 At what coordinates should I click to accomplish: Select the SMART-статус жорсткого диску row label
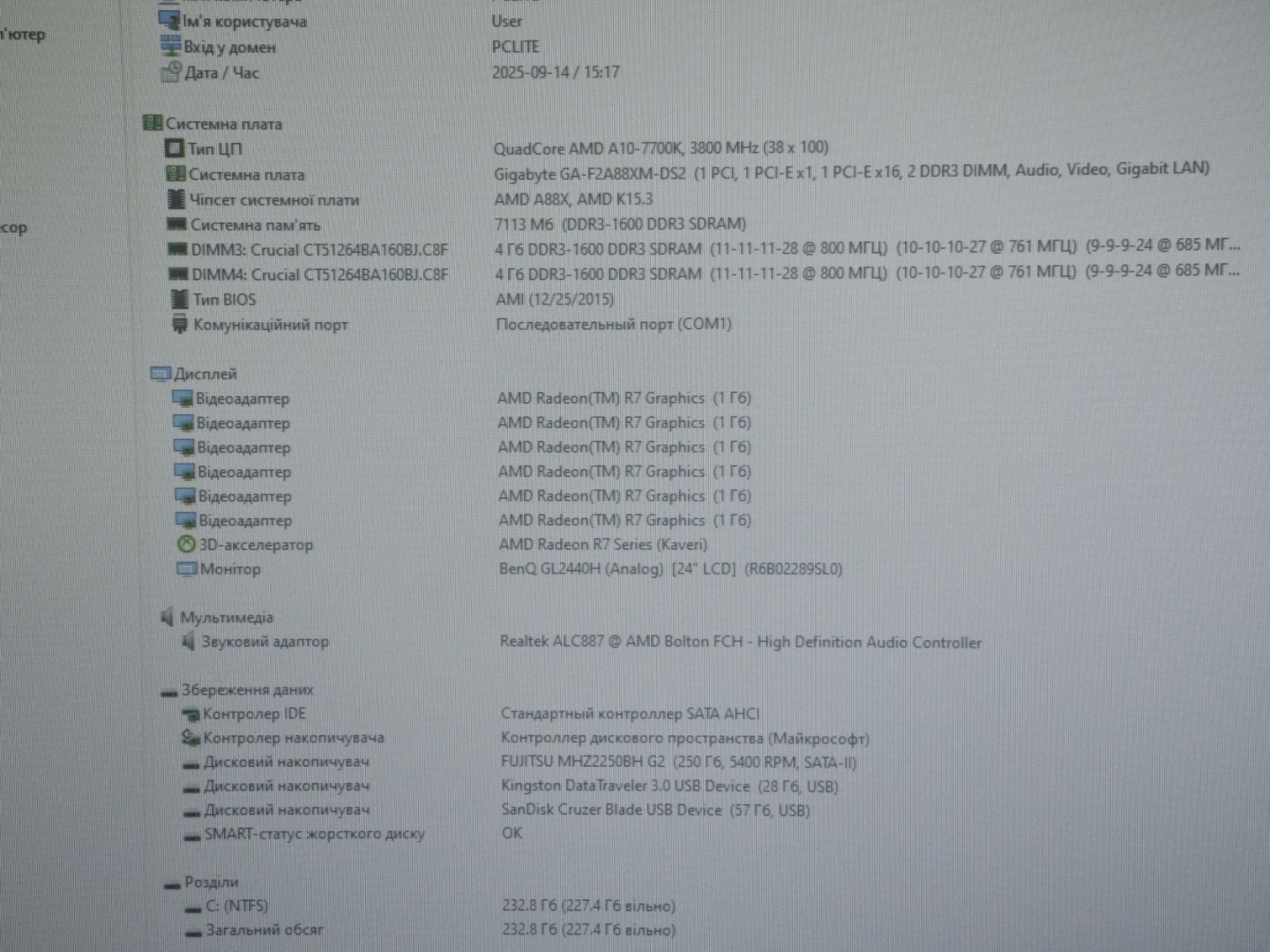coord(314,834)
